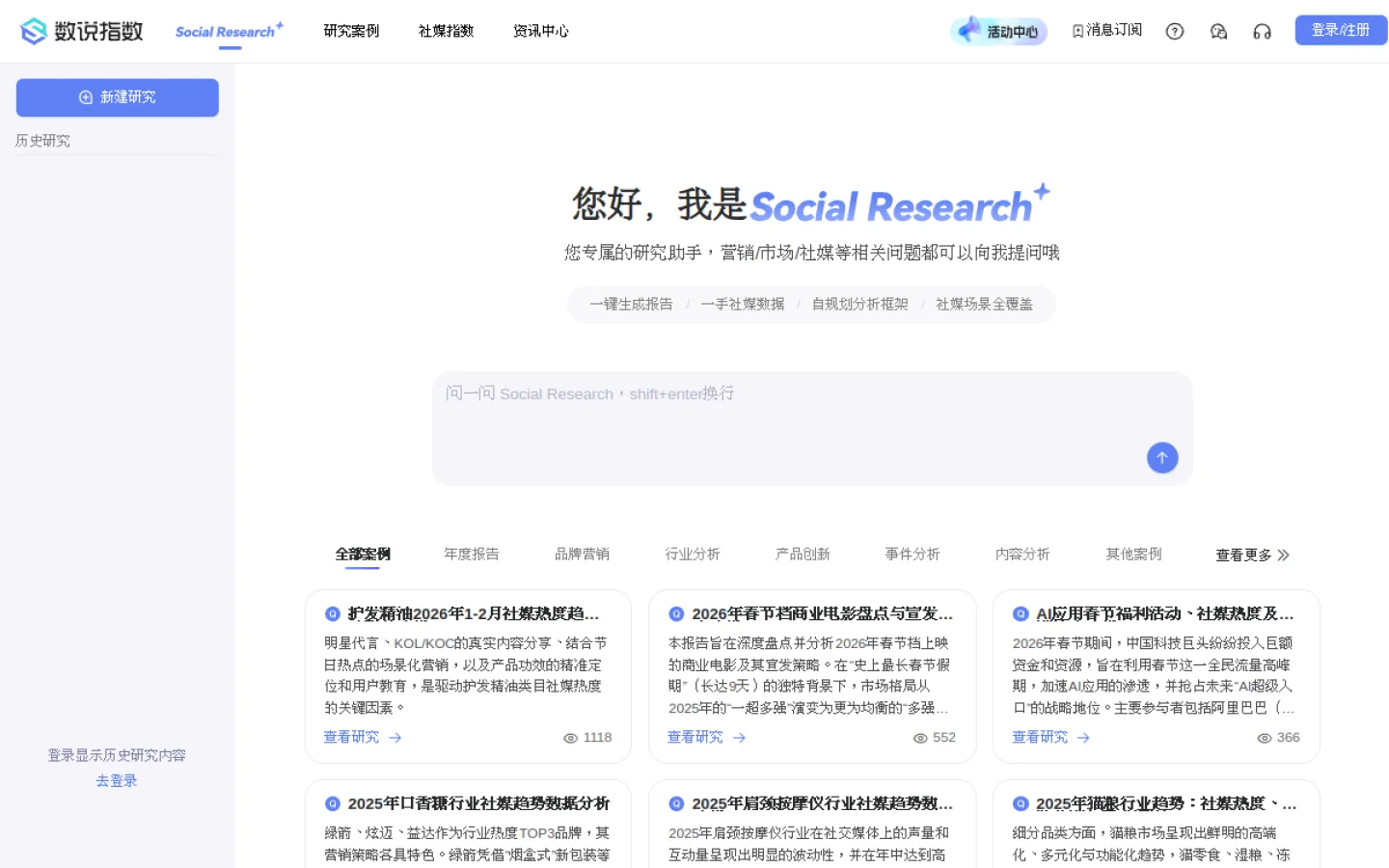Image resolution: width=1389 pixels, height=868 pixels.
Task: Click the 一手社媒数据 feature tag
Action: 743,304
